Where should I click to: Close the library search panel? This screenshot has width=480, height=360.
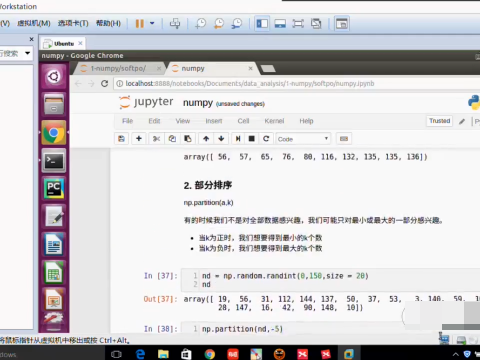31,39
